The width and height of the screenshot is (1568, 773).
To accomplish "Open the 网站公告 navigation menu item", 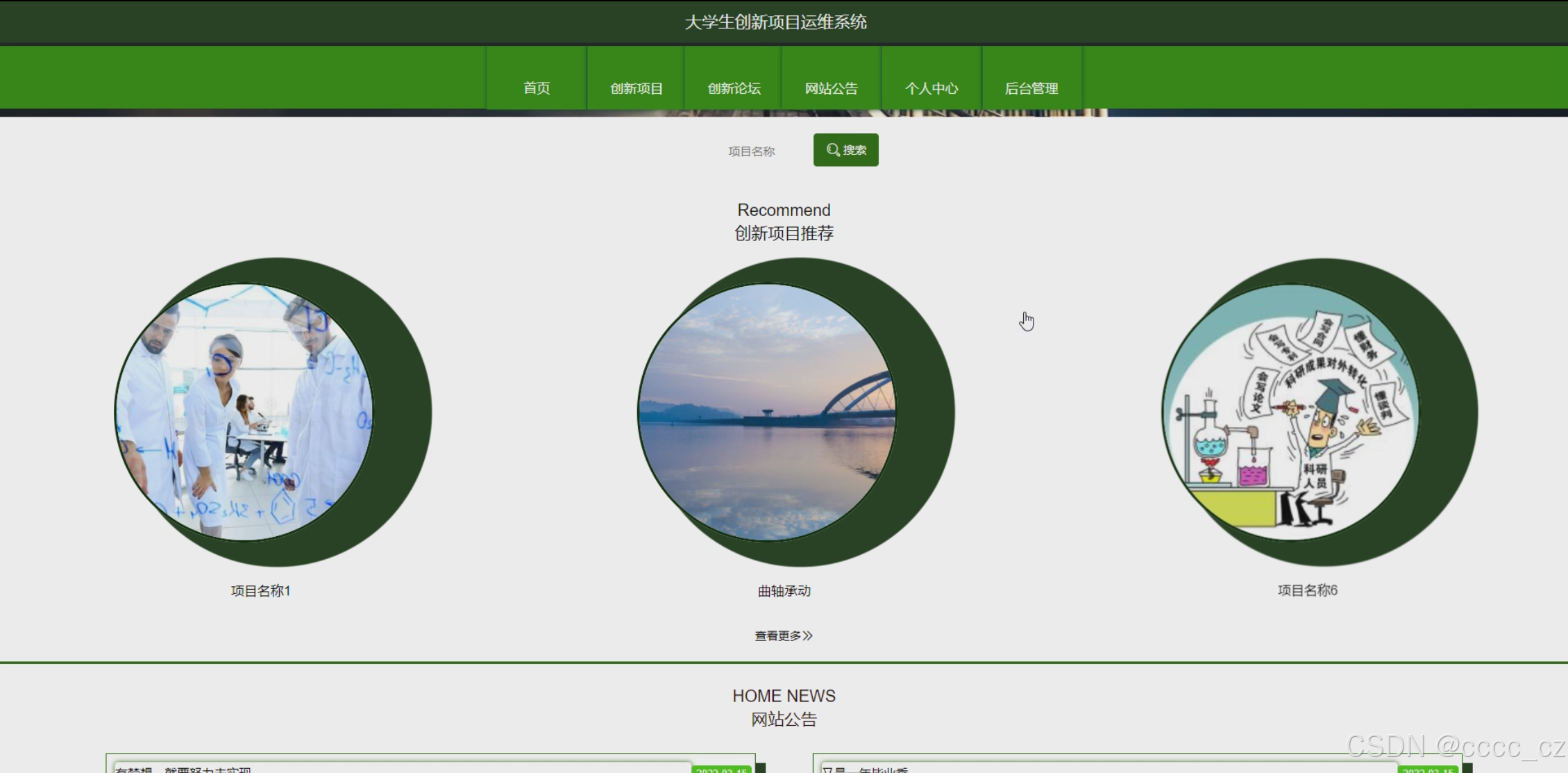I will (x=832, y=88).
